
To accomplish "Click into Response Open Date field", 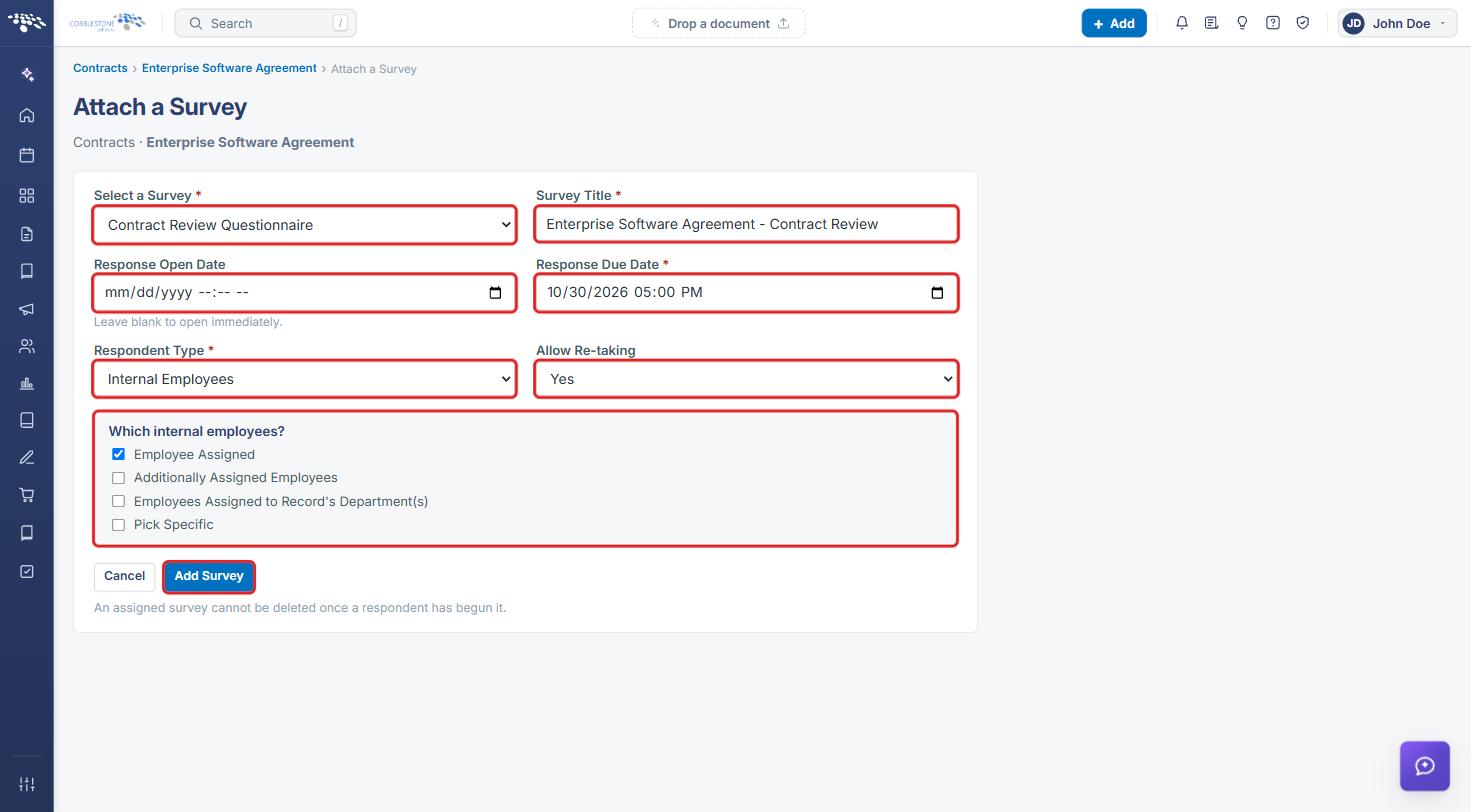I will point(305,293).
